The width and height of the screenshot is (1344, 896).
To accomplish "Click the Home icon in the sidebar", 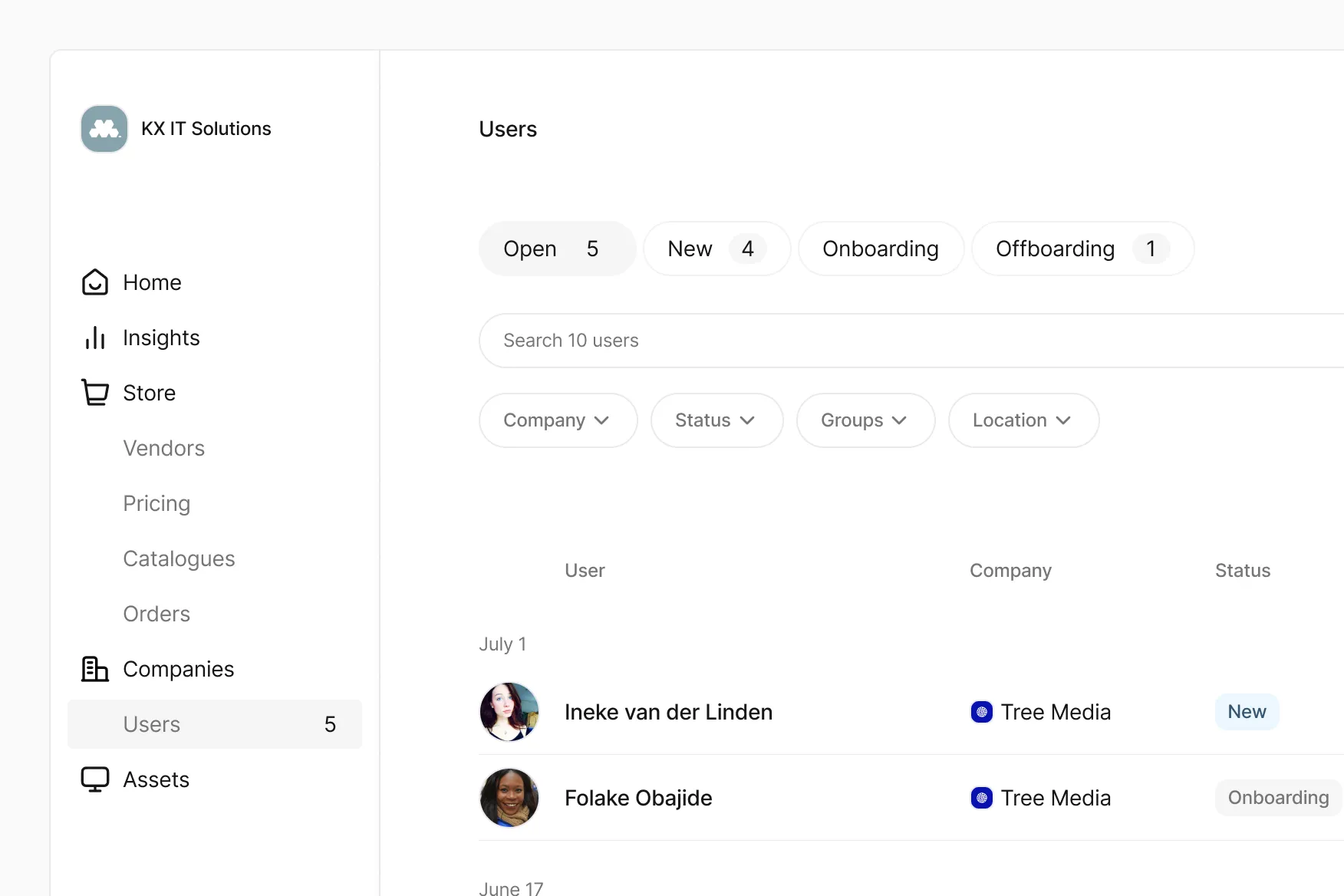I will [94, 282].
